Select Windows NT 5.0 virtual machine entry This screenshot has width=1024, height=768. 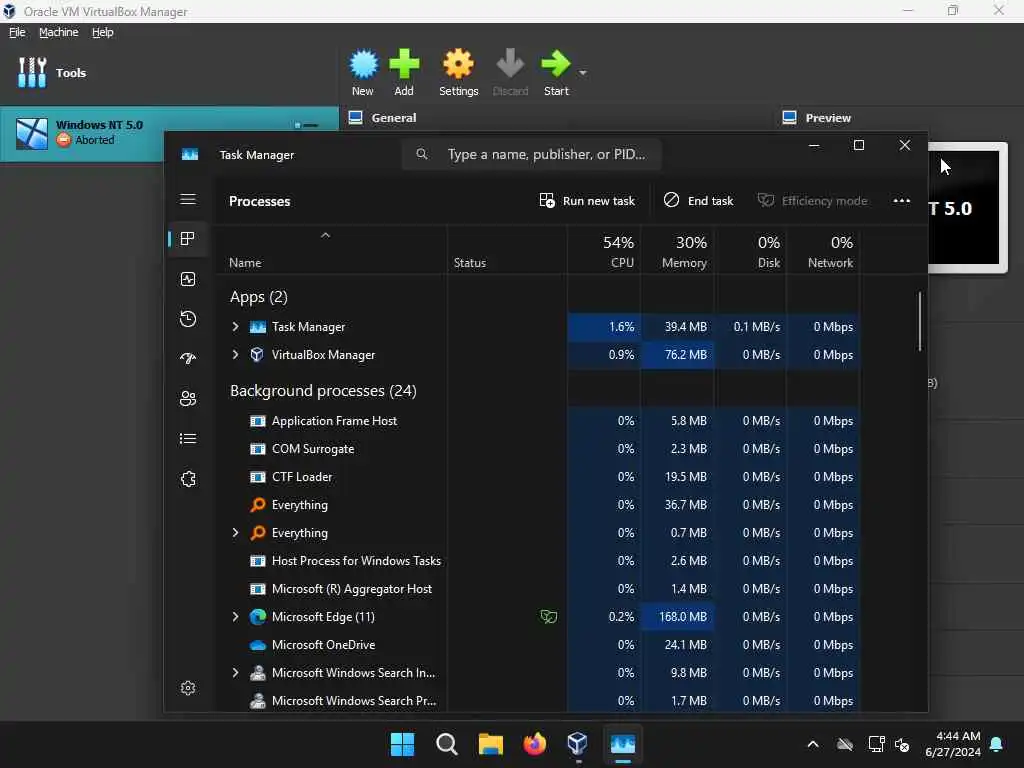coord(169,133)
